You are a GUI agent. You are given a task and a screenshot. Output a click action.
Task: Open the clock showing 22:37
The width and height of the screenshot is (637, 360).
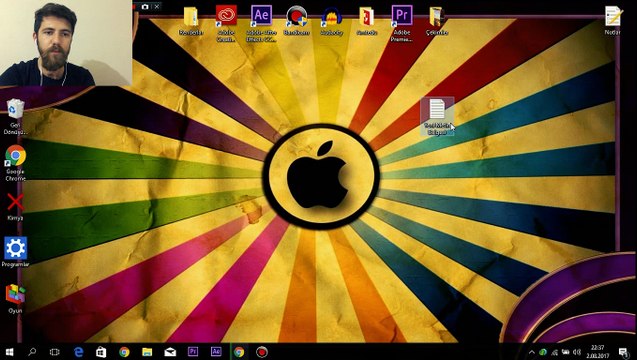tap(598, 352)
